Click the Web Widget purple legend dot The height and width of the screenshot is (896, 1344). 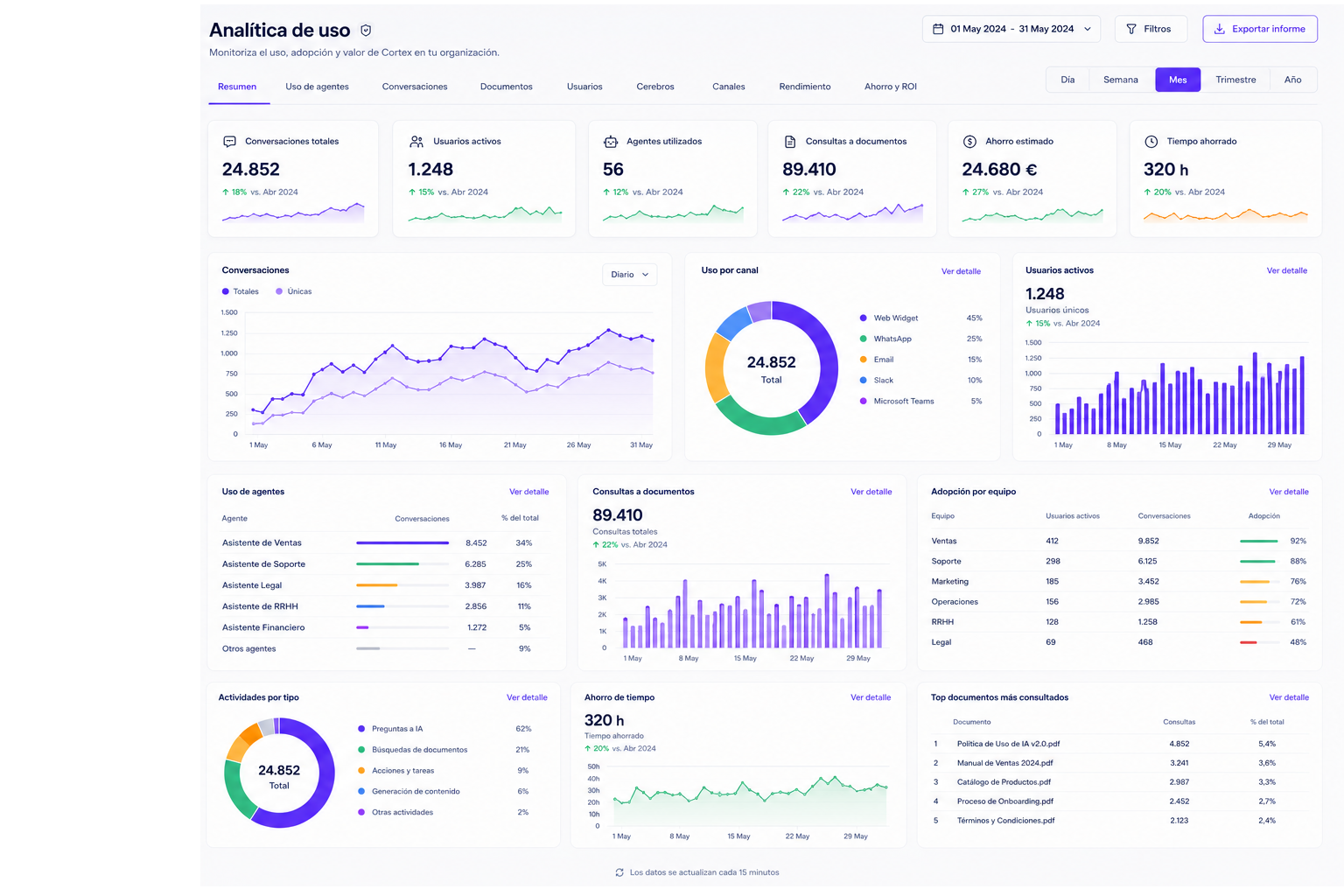coord(864,318)
